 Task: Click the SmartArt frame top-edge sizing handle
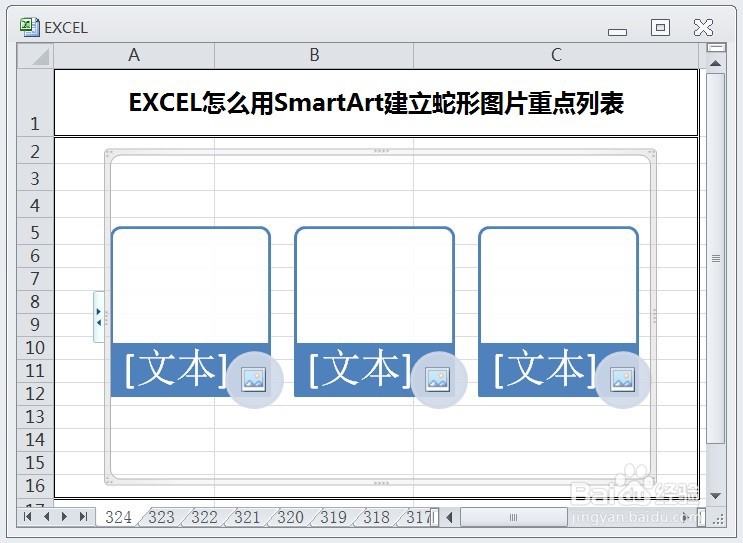pyautogui.click(x=381, y=151)
